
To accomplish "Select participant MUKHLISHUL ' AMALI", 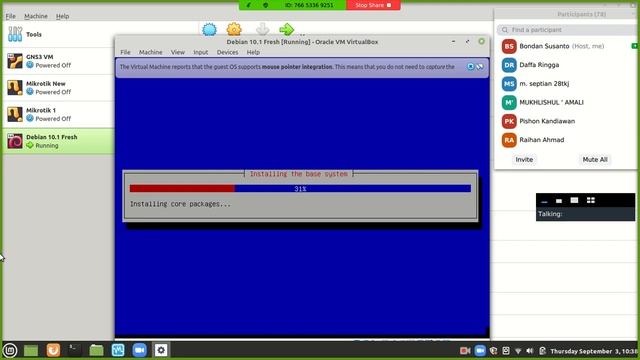I will (567, 102).
